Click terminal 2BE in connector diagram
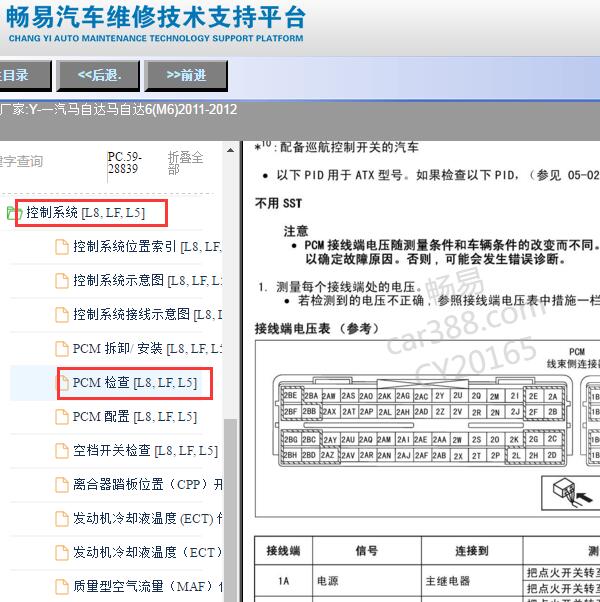Screen dimensions: 600x602 (x=290, y=395)
